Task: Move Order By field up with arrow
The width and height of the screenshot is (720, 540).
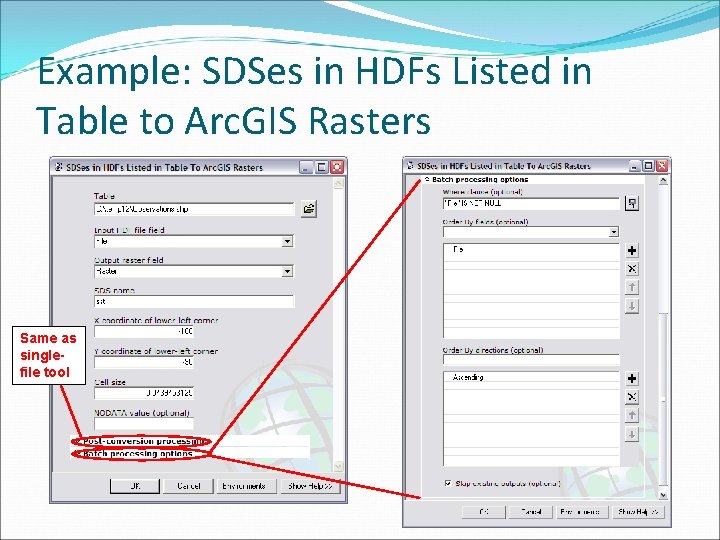Action: point(632,287)
